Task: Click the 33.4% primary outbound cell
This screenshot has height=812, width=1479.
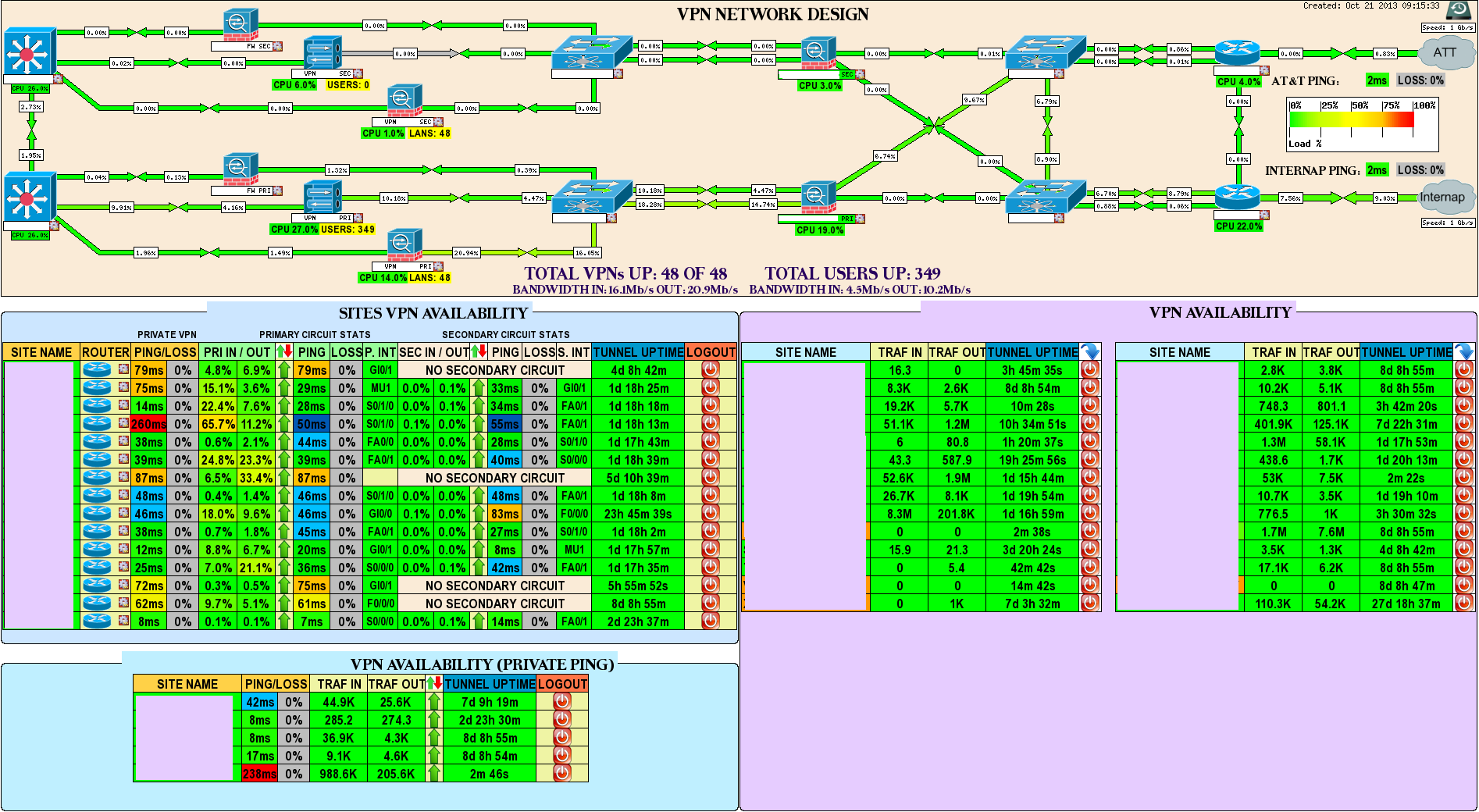Action: click(256, 478)
